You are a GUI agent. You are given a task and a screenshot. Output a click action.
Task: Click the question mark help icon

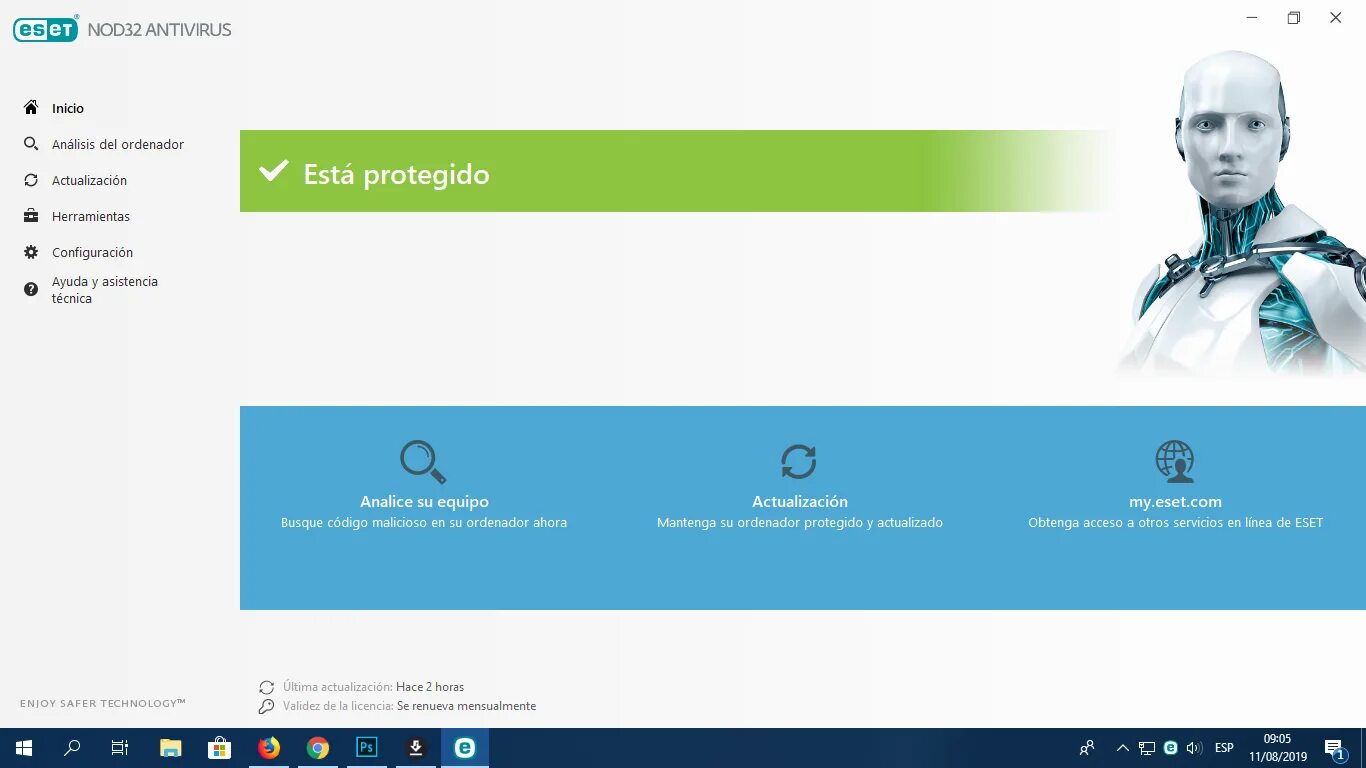[x=31, y=289]
